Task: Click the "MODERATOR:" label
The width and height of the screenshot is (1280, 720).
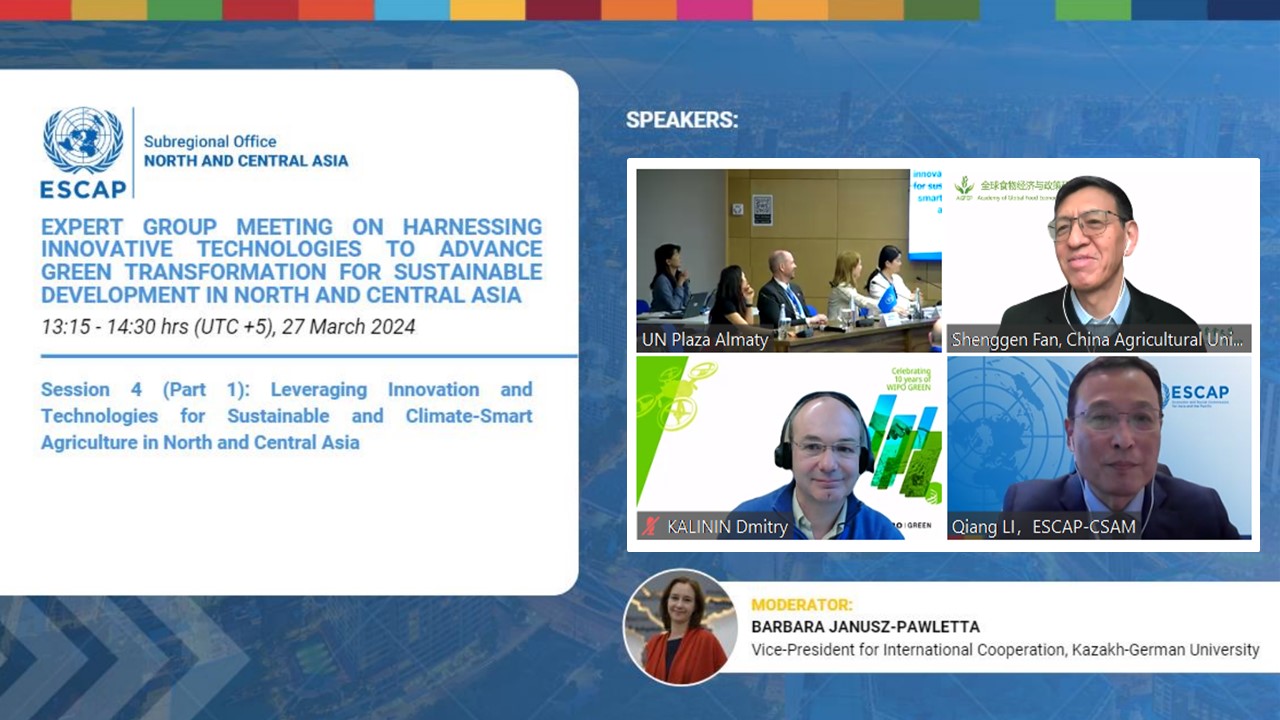Action: pos(802,605)
